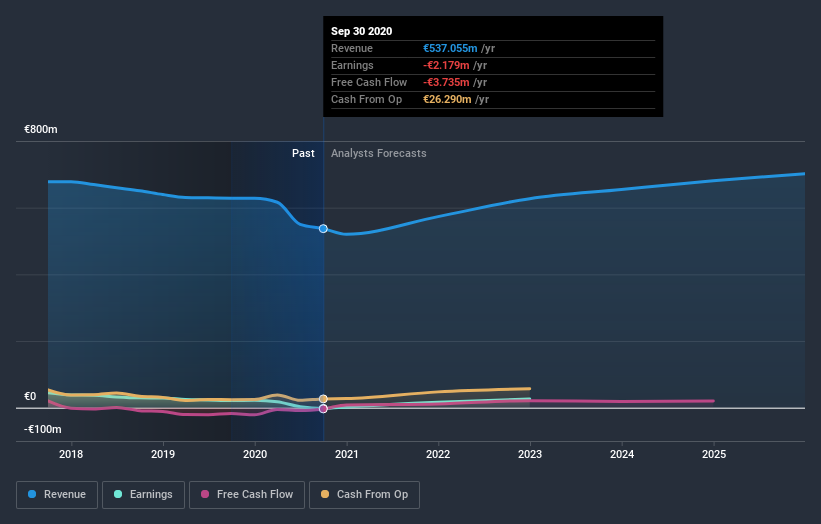Click the €26.290m cash from op value
Viewport: 821px width, 524px height.
(447, 99)
